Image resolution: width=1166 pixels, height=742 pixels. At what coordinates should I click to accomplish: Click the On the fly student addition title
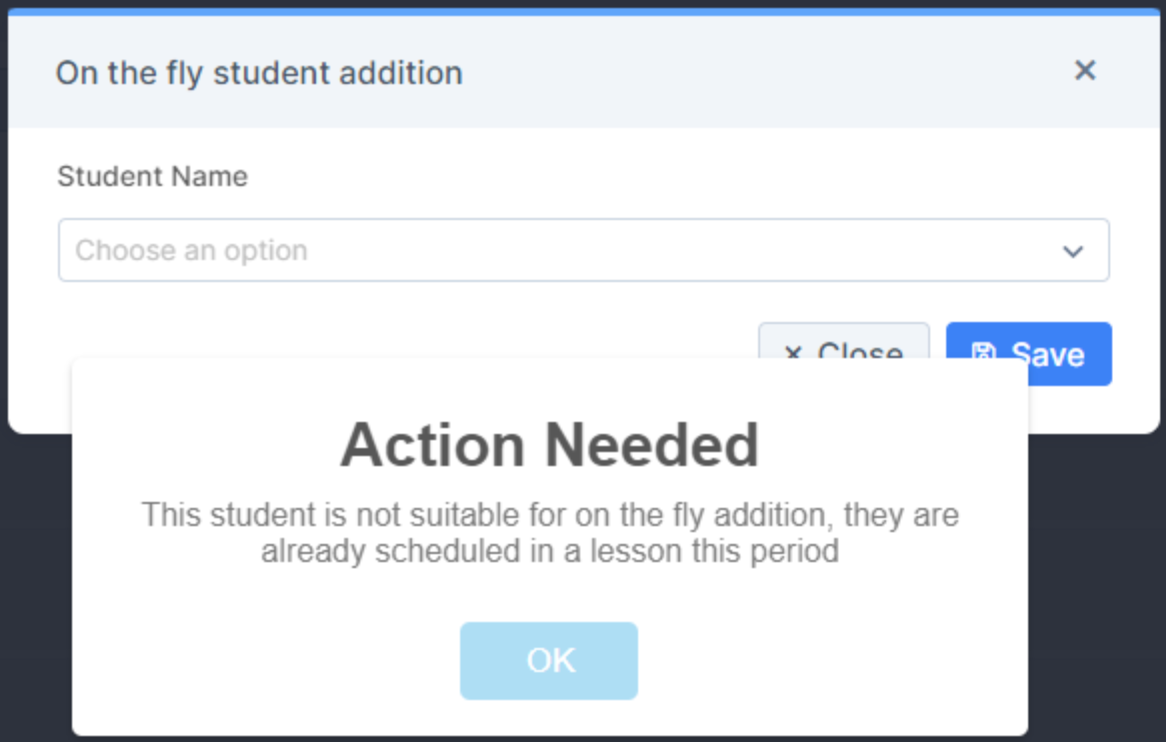(x=258, y=72)
